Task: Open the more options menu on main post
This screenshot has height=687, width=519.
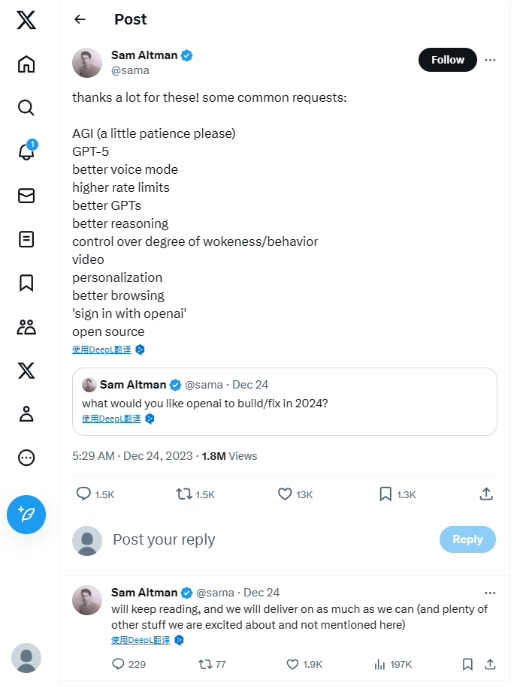Action: click(x=490, y=60)
